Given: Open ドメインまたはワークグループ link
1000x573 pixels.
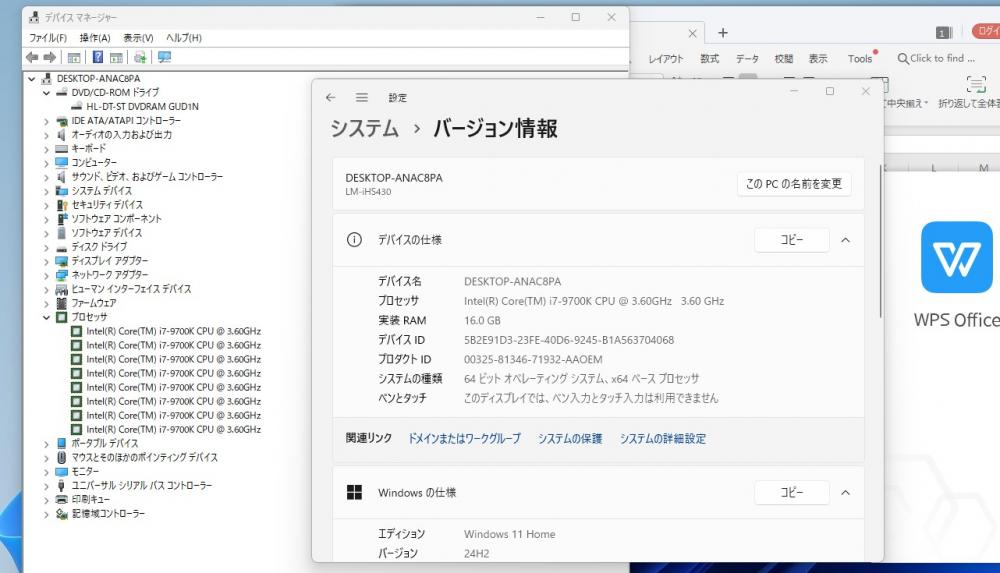Looking at the screenshot, I should point(464,438).
